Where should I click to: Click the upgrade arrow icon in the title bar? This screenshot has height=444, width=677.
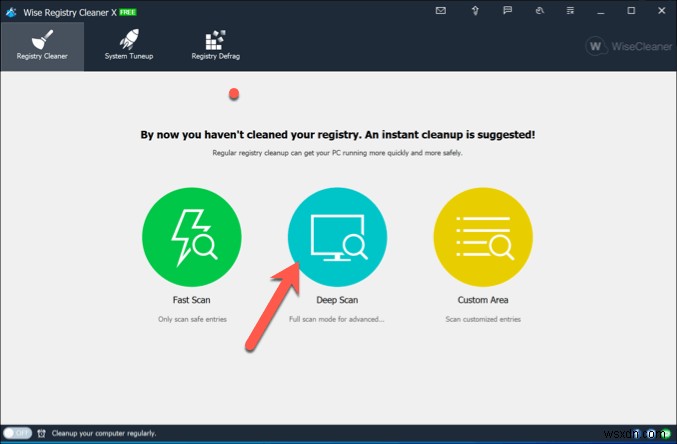pyautogui.click(x=475, y=11)
